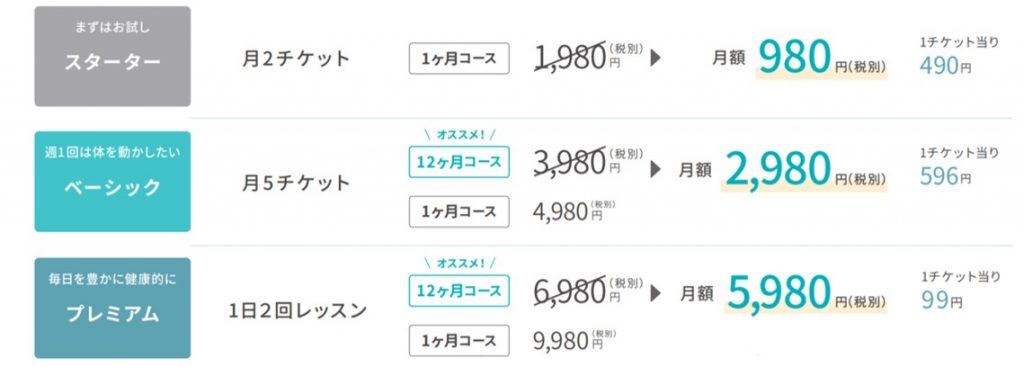Image resolution: width=1024 pixels, height=367 pixels.
Task: Click the arrow icon after 3,980円 price
Action: 656,168
